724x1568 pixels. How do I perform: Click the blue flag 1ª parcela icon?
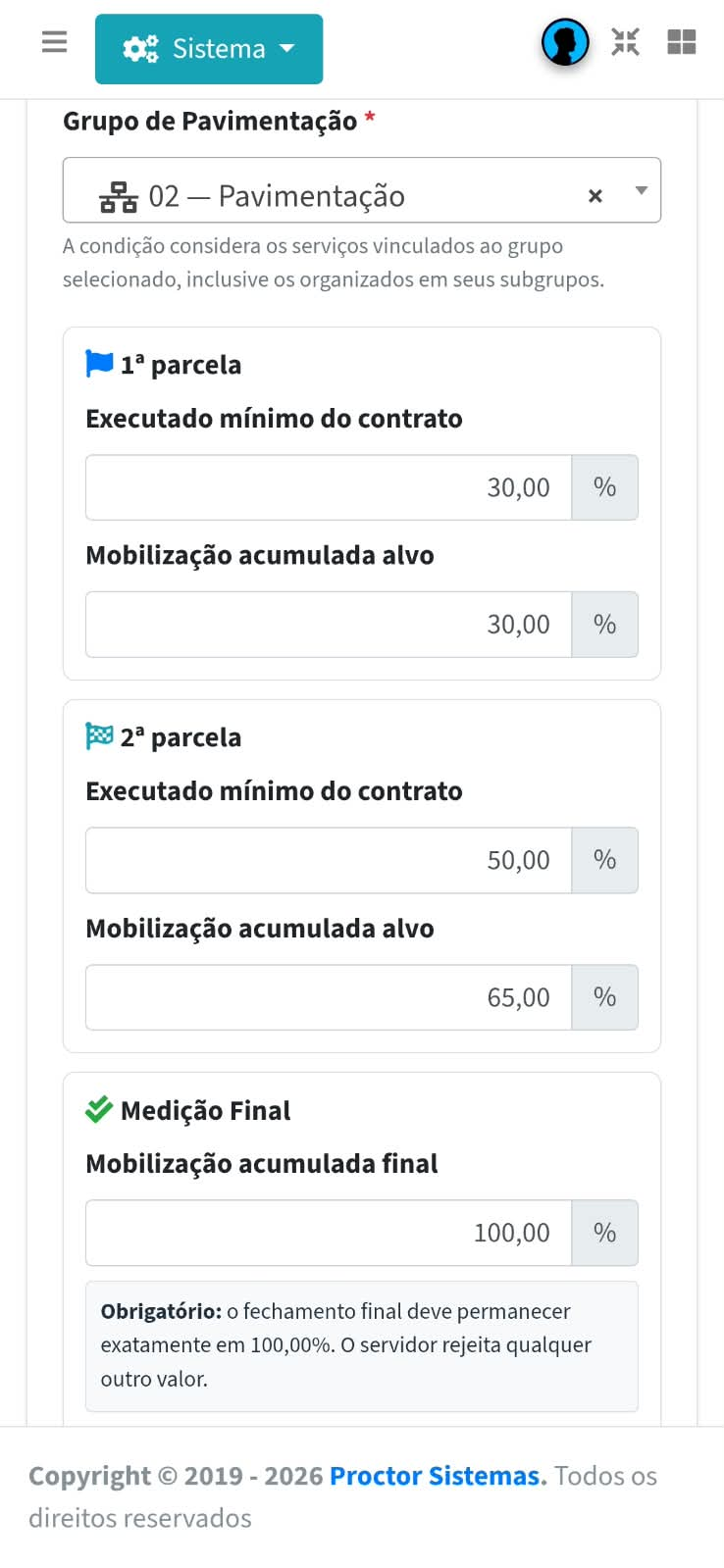click(x=99, y=364)
